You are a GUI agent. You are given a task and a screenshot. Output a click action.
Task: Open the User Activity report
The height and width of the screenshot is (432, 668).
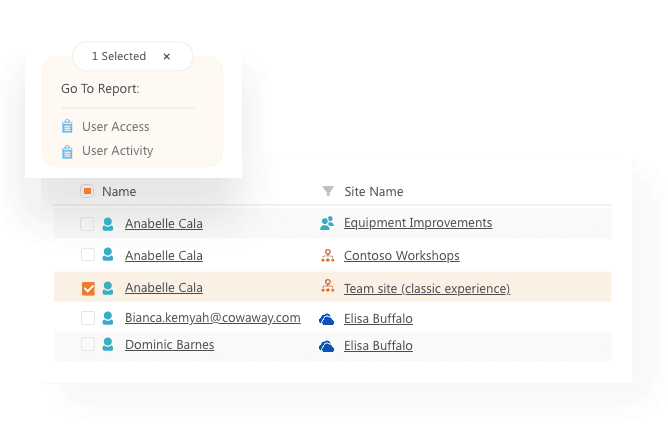click(118, 151)
